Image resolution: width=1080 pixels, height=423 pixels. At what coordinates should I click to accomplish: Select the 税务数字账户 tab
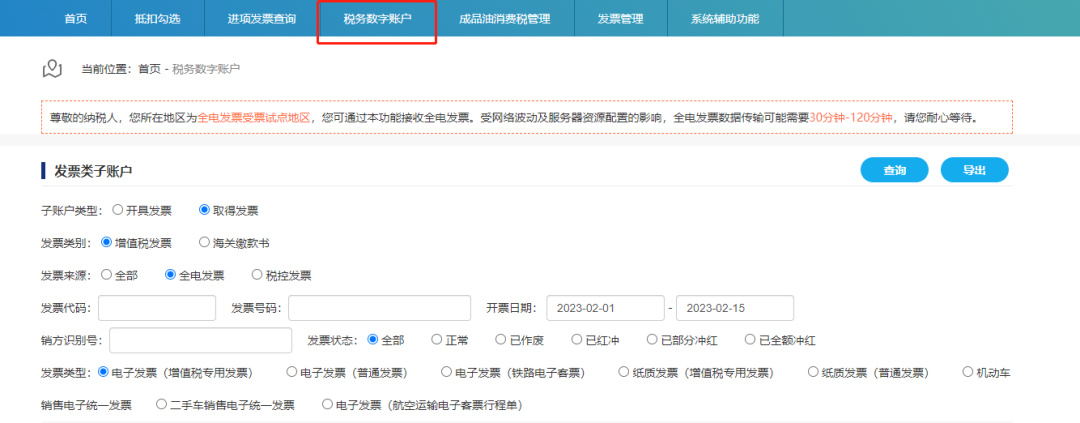377,19
